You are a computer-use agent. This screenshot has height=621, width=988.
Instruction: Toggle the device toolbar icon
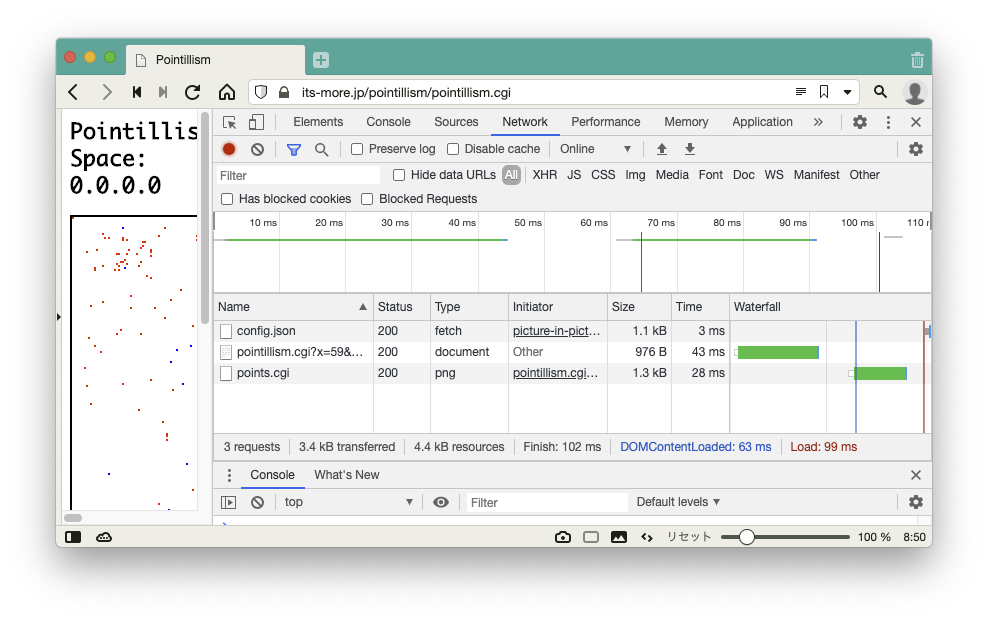[x=256, y=122]
